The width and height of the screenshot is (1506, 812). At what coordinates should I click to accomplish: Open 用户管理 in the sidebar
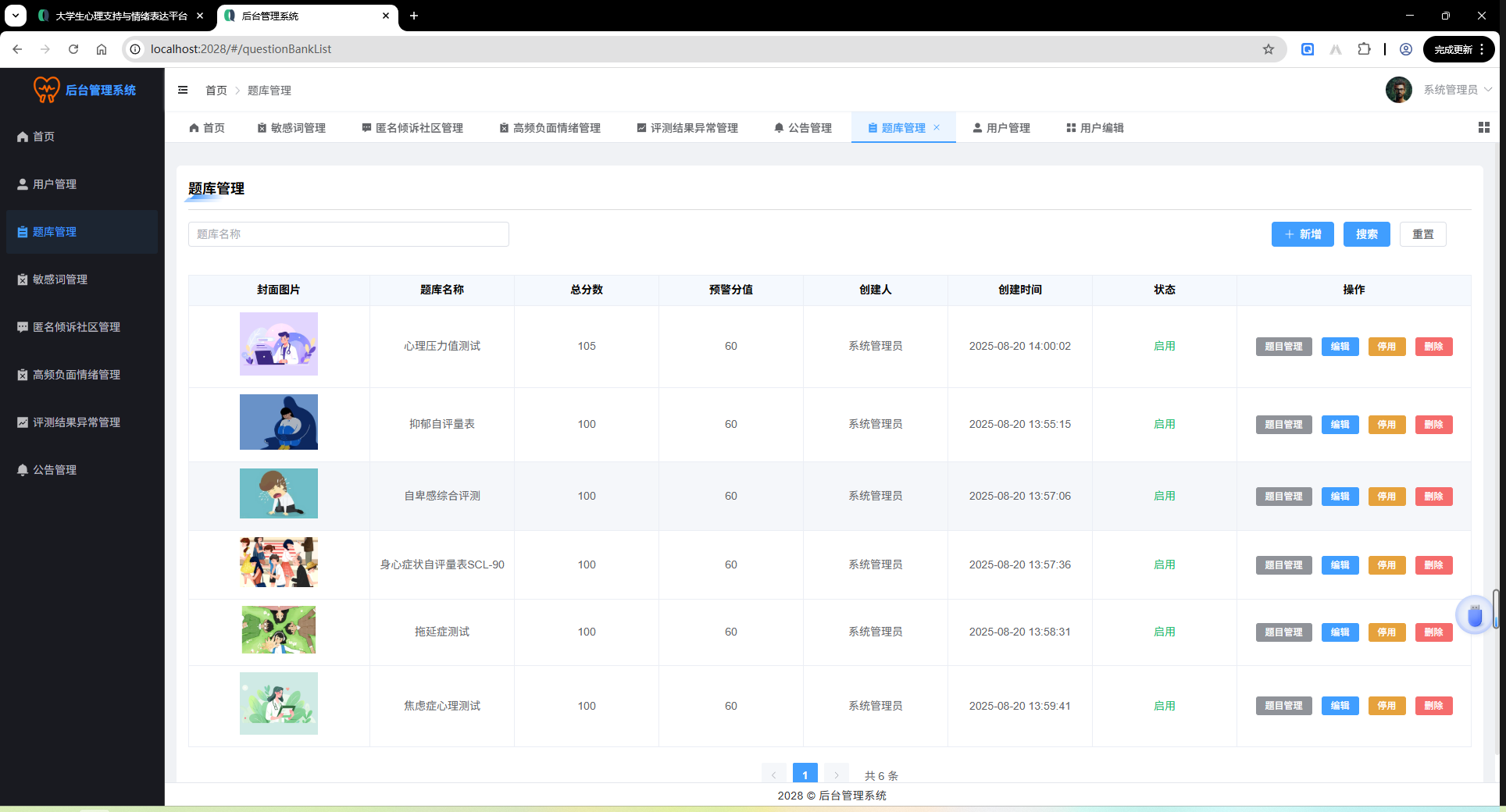82,184
